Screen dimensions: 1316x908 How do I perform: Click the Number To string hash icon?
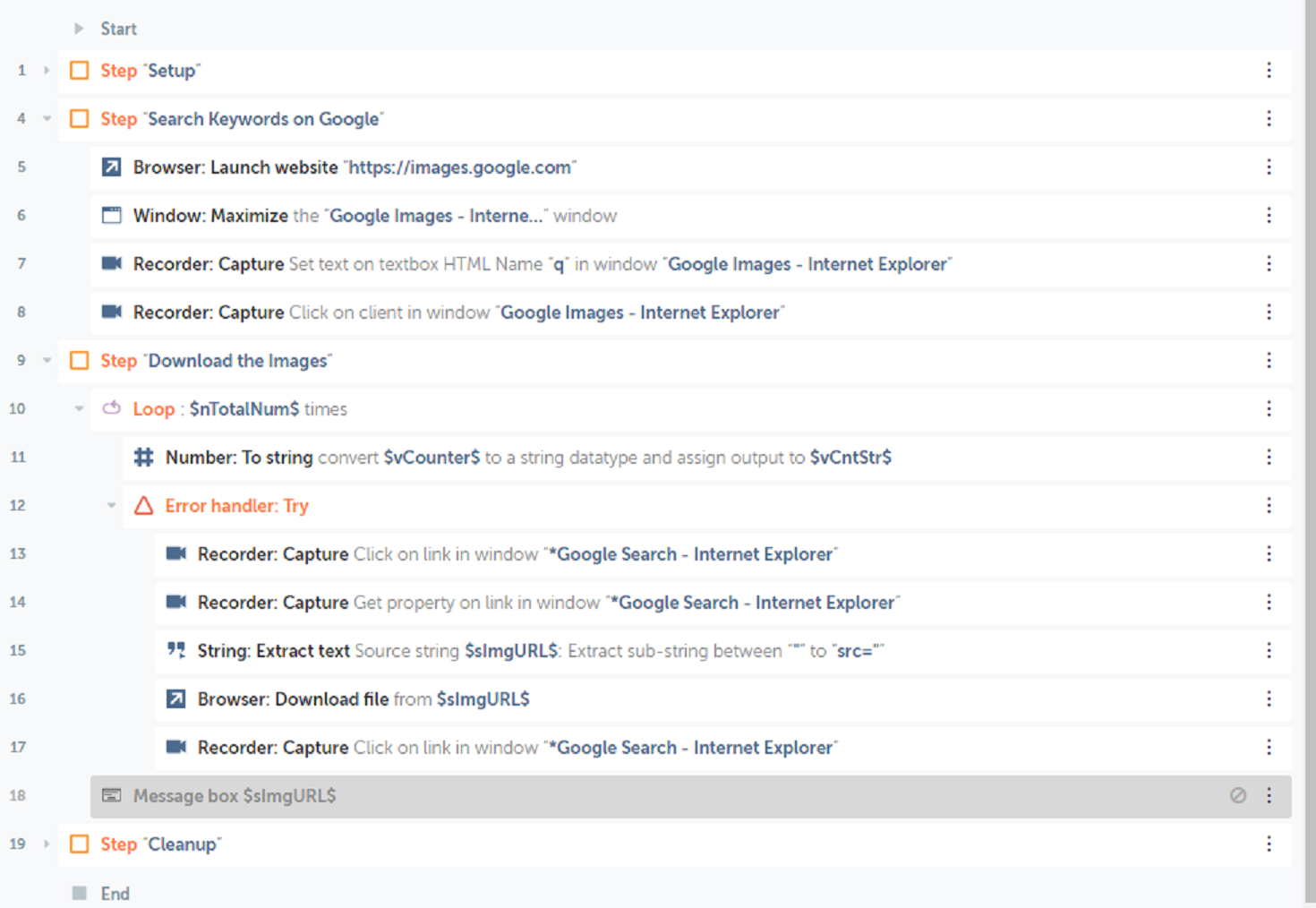143,458
